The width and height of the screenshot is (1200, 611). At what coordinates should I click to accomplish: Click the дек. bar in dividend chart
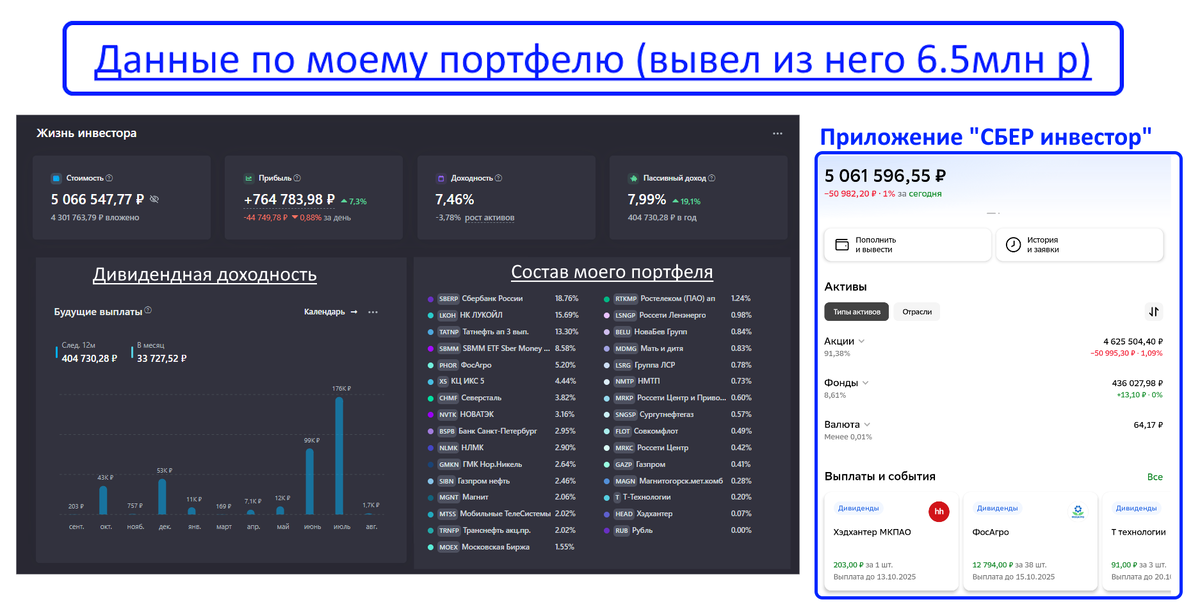click(162, 498)
